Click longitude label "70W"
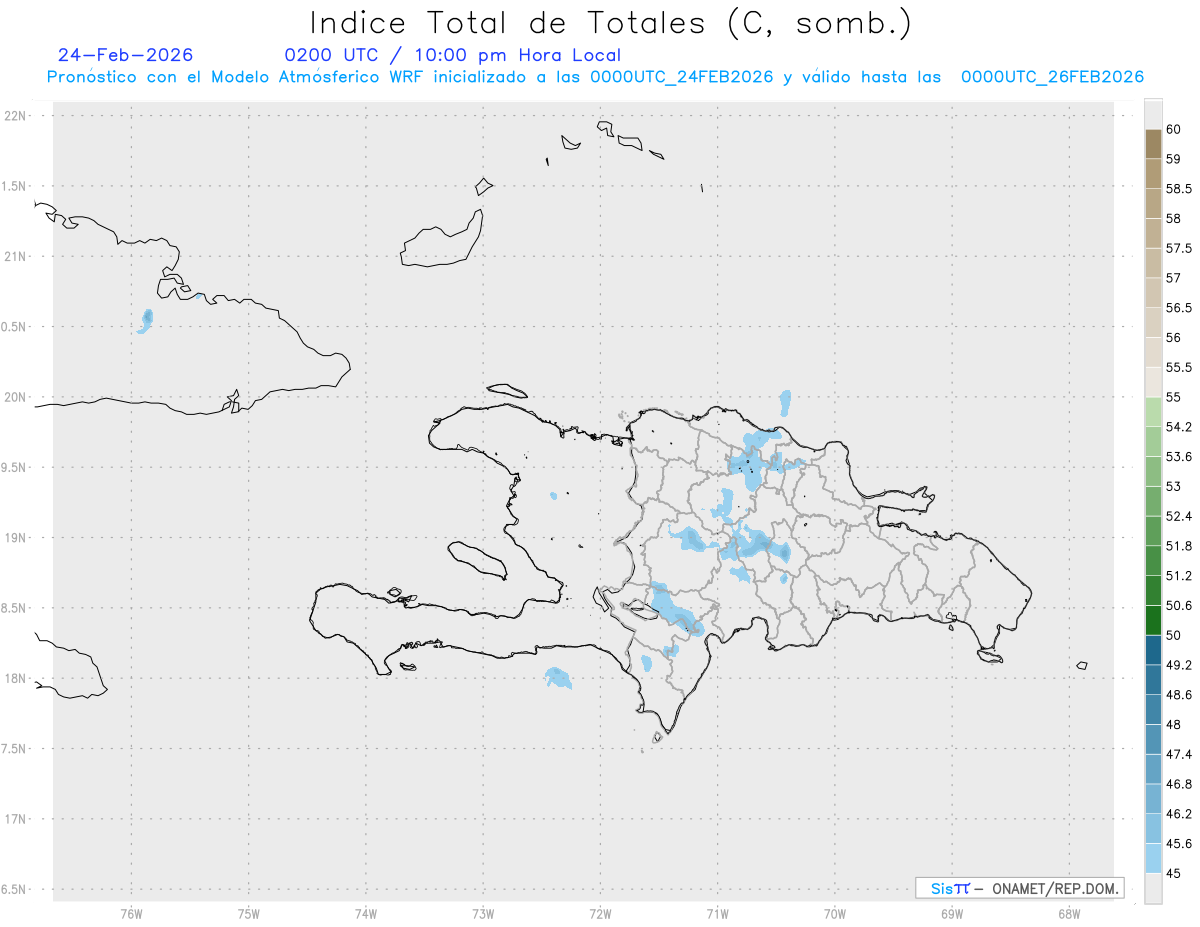1200x927 pixels. 834,913
